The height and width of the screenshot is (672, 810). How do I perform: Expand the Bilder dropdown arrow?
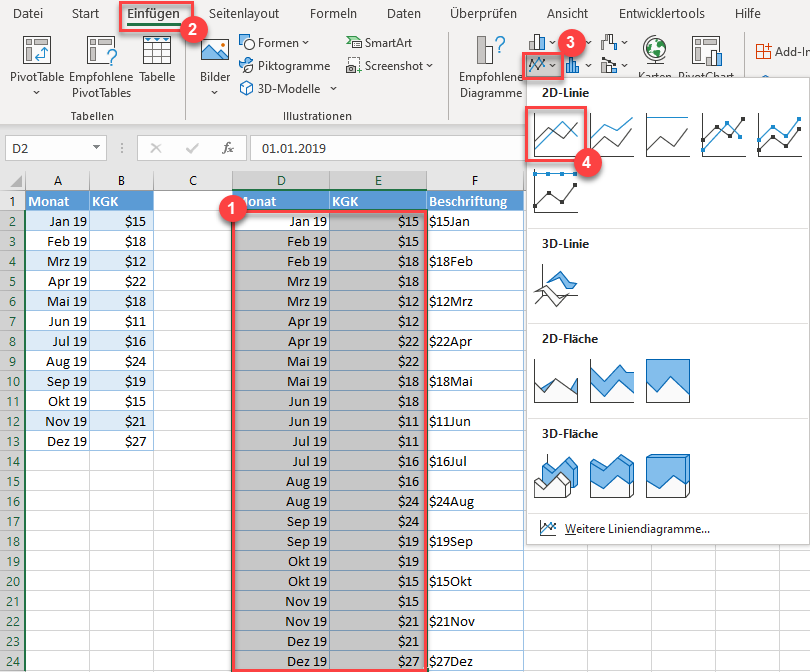coord(214,93)
